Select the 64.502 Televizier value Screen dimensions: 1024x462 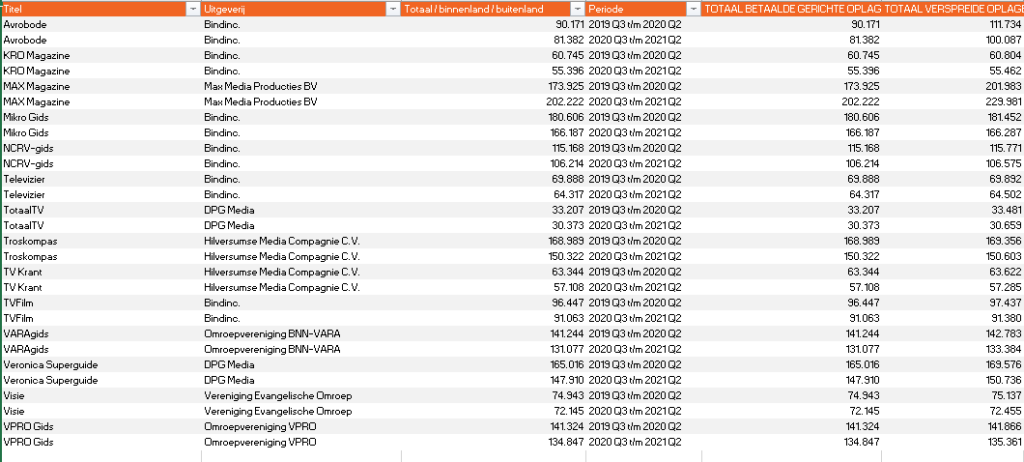(953, 195)
